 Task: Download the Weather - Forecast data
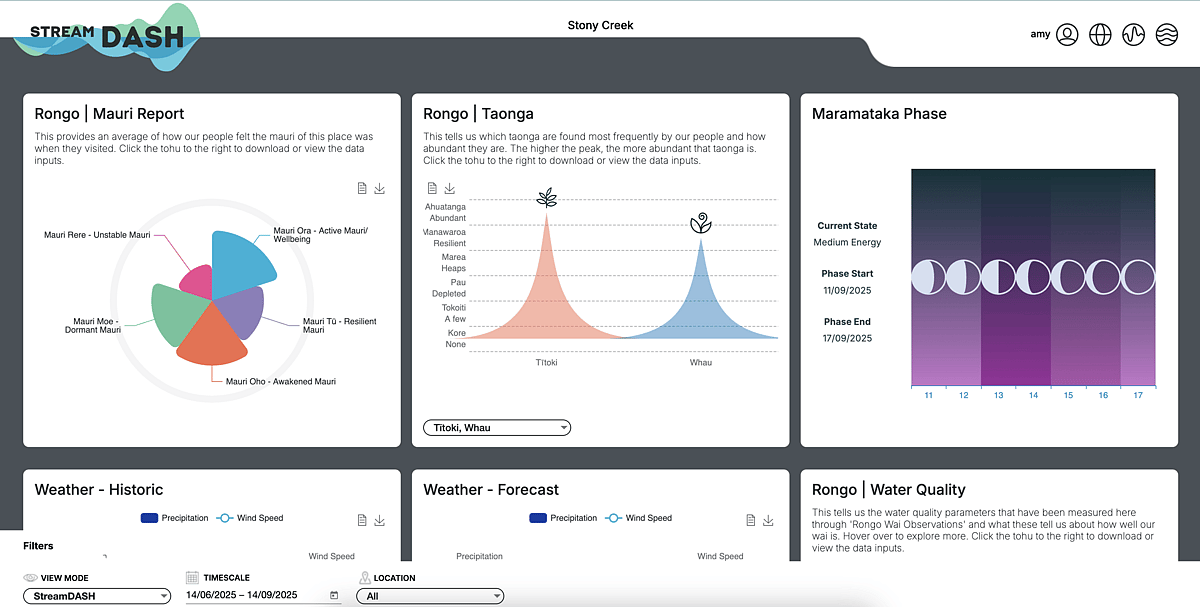(x=769, y=520)
